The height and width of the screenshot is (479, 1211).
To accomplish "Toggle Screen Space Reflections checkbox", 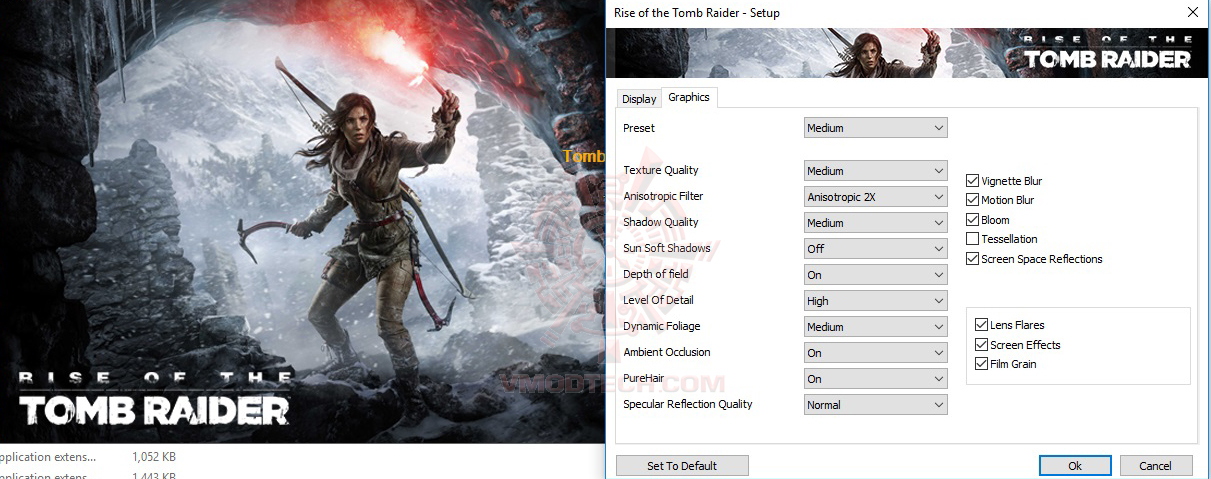I will [x=973, y=259].
